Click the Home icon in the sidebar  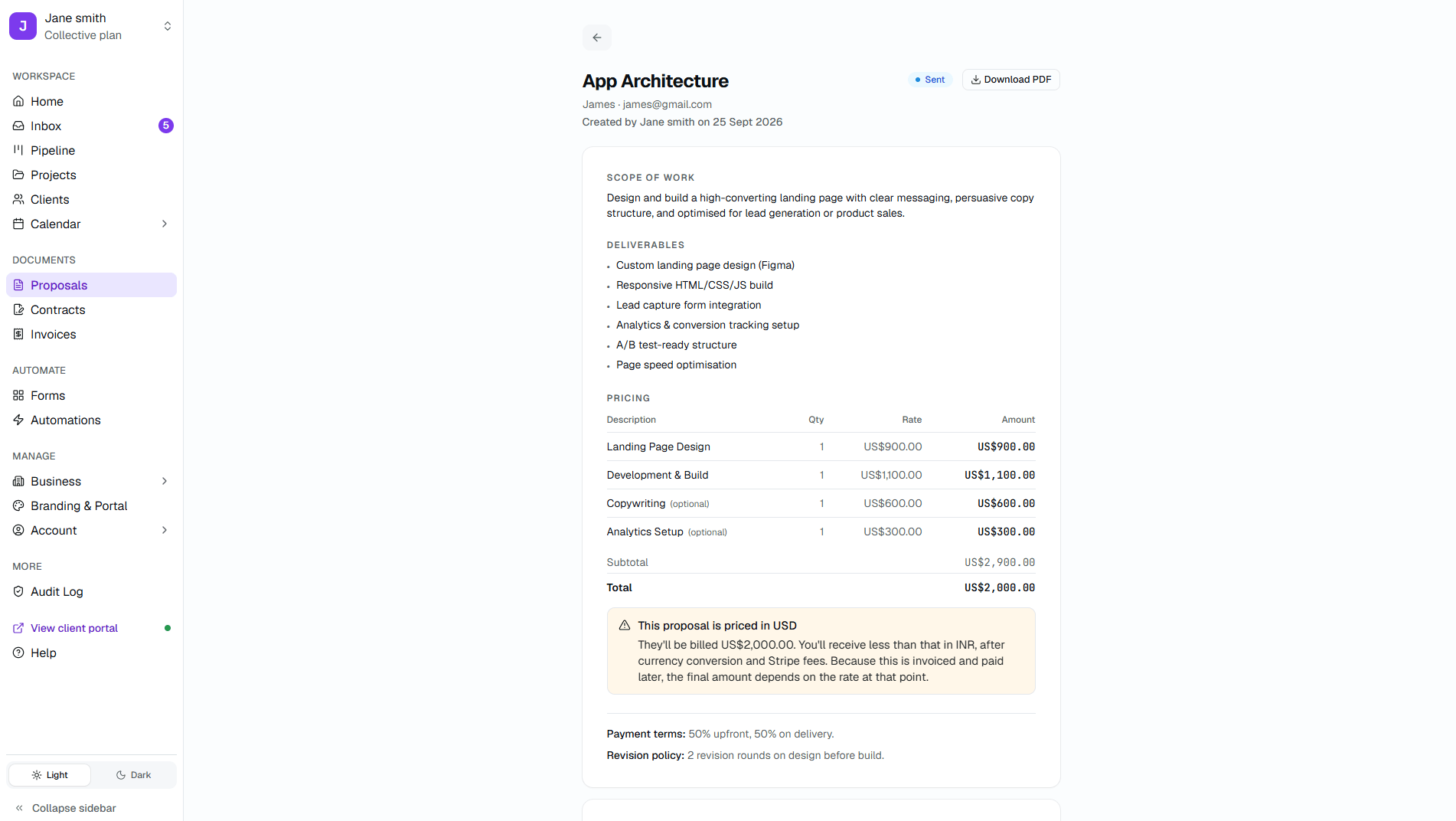[18, 101]
